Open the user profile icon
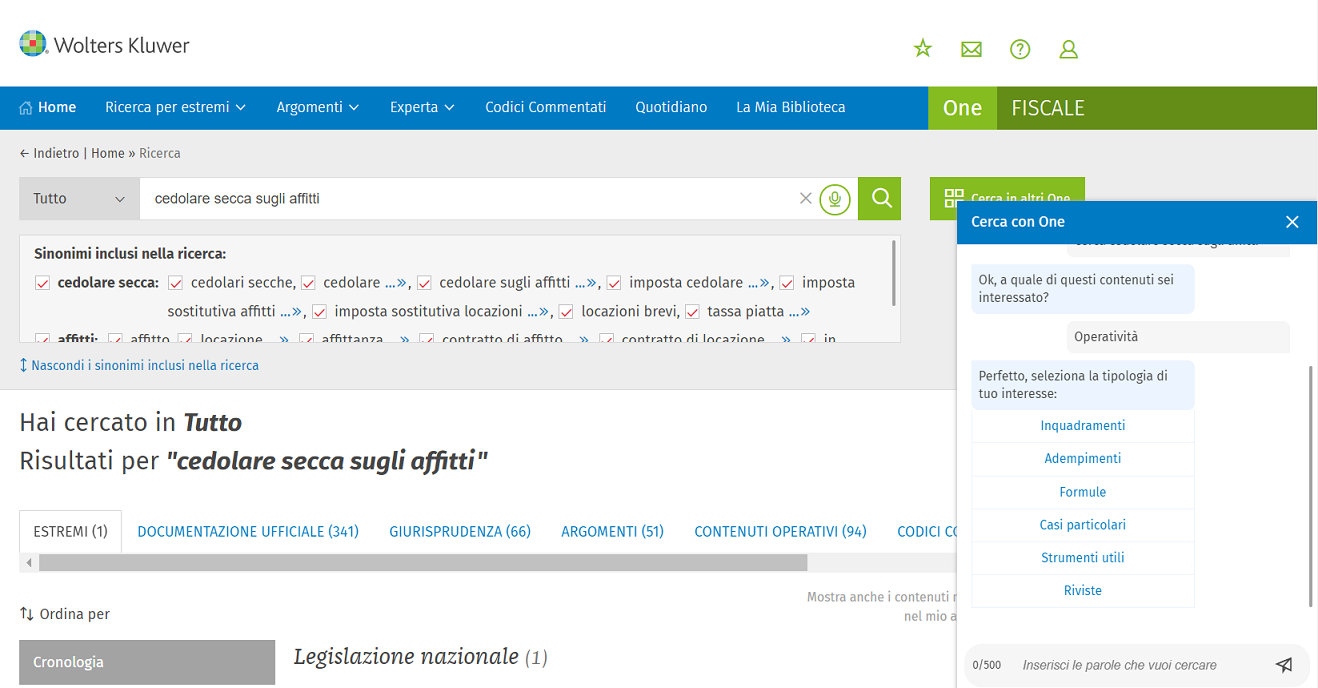This screenshot has height=688, width=1318. click(1068, 49)
